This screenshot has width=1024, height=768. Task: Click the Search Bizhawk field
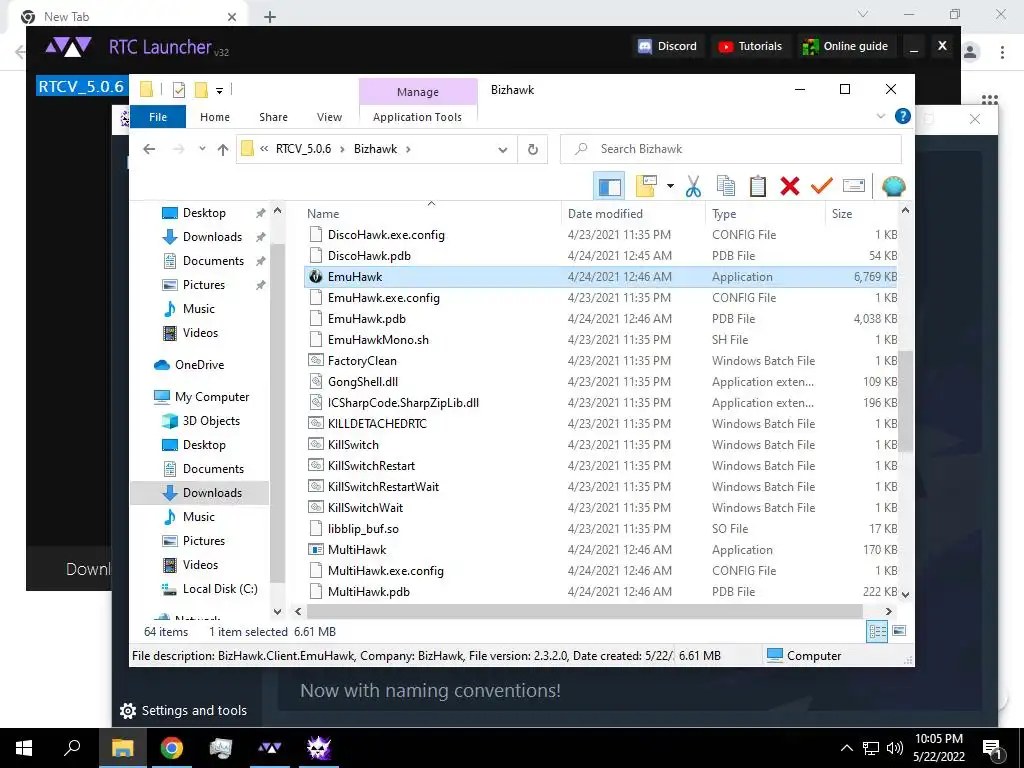pos(731,149)
